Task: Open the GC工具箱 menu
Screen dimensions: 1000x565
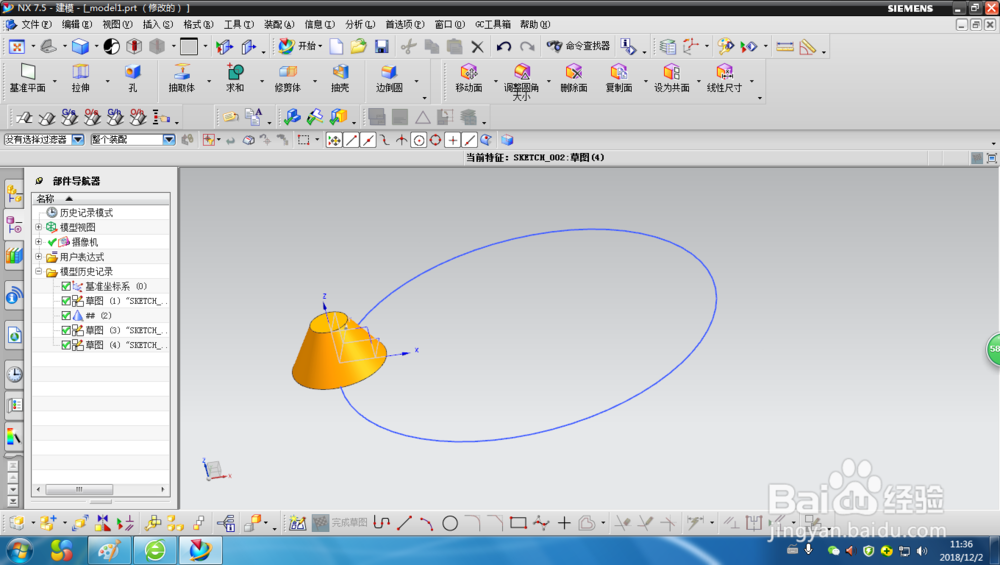Action: (492, 24)
